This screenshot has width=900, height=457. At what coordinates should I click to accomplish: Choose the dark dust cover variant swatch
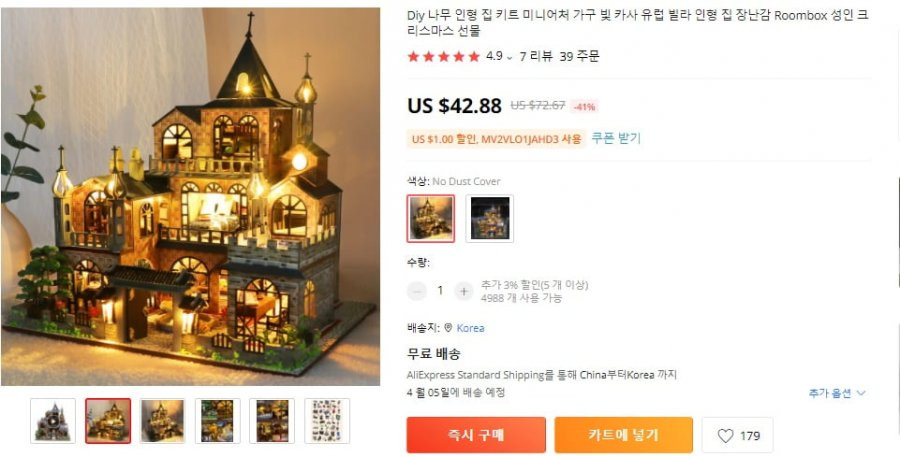click(x=490, y=218)
